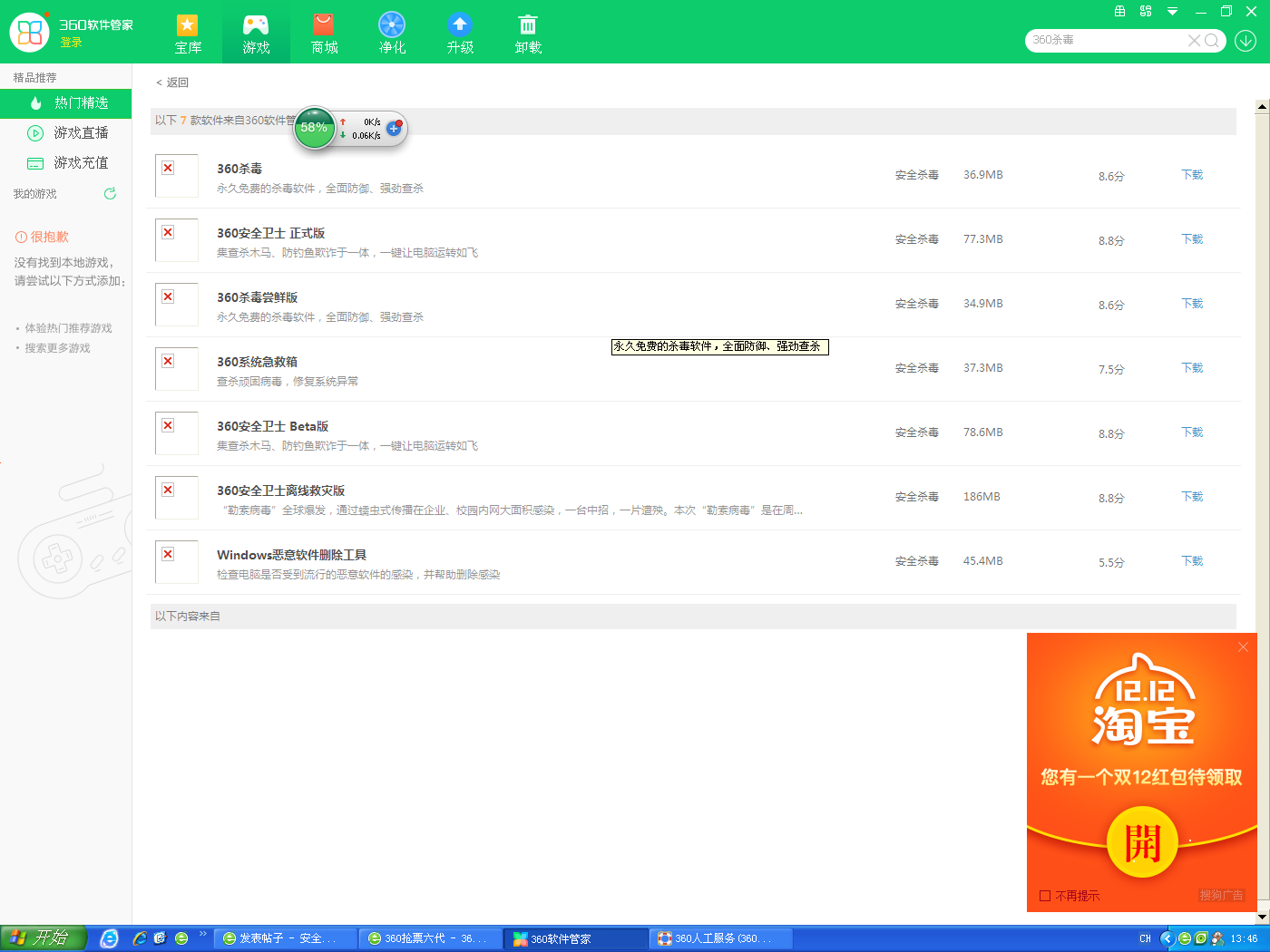Switch to the 360抢票六代 taskbar window
This screenshot has width=1270, height=952.
point(431,938)
